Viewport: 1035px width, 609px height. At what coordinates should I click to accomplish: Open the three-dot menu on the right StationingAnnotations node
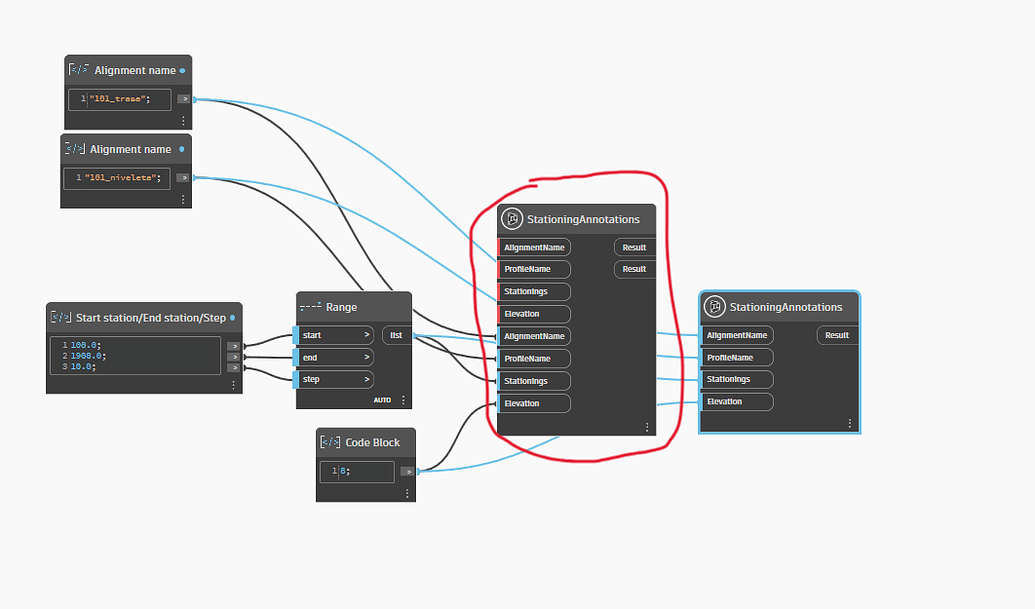(x=850, y=423)
